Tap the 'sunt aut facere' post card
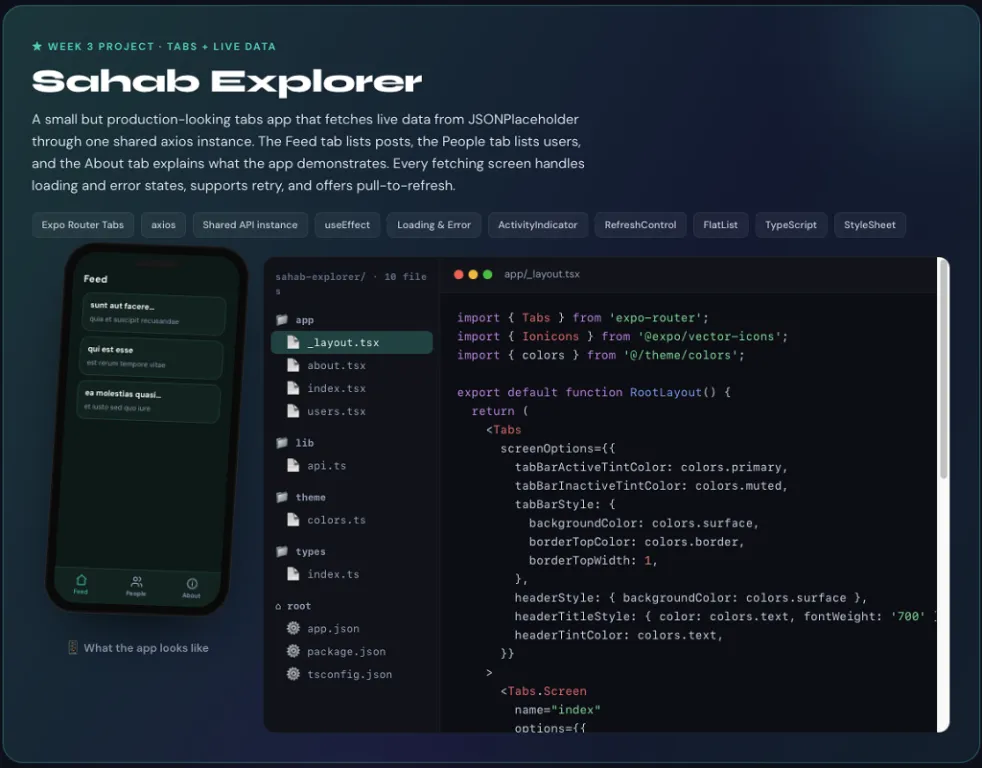The width and height of the screenshot is (982, 768). [154, 313]
